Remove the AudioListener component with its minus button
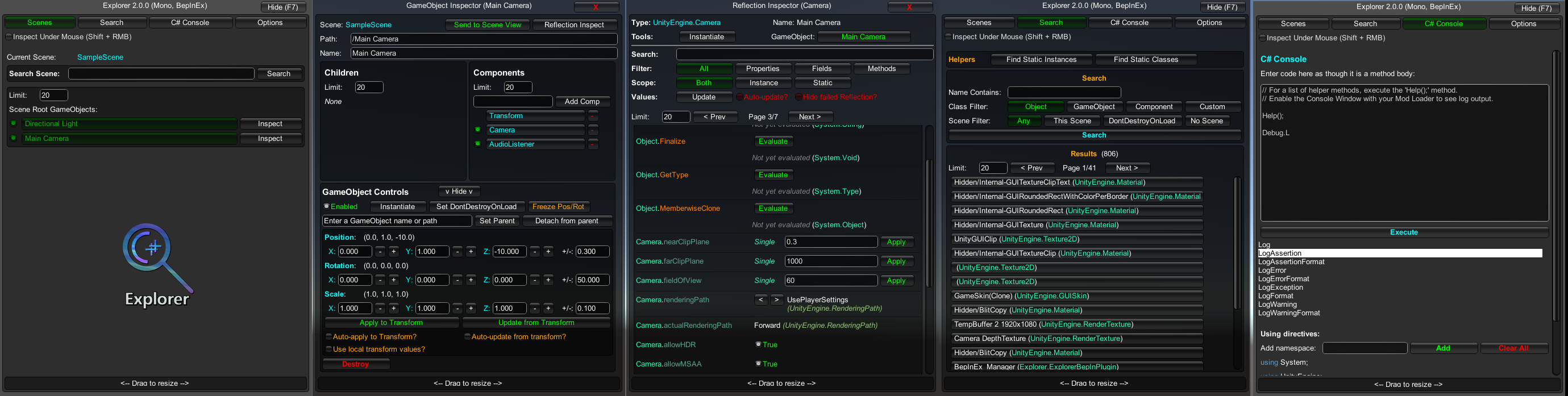 [x=593, y=144]
